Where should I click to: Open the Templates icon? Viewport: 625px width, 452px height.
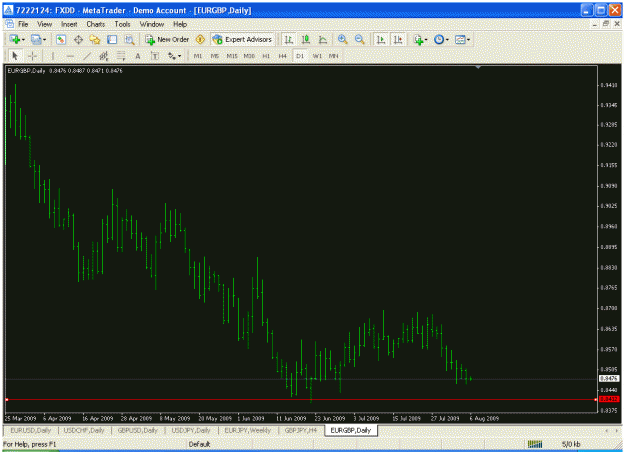click(460, 39)
